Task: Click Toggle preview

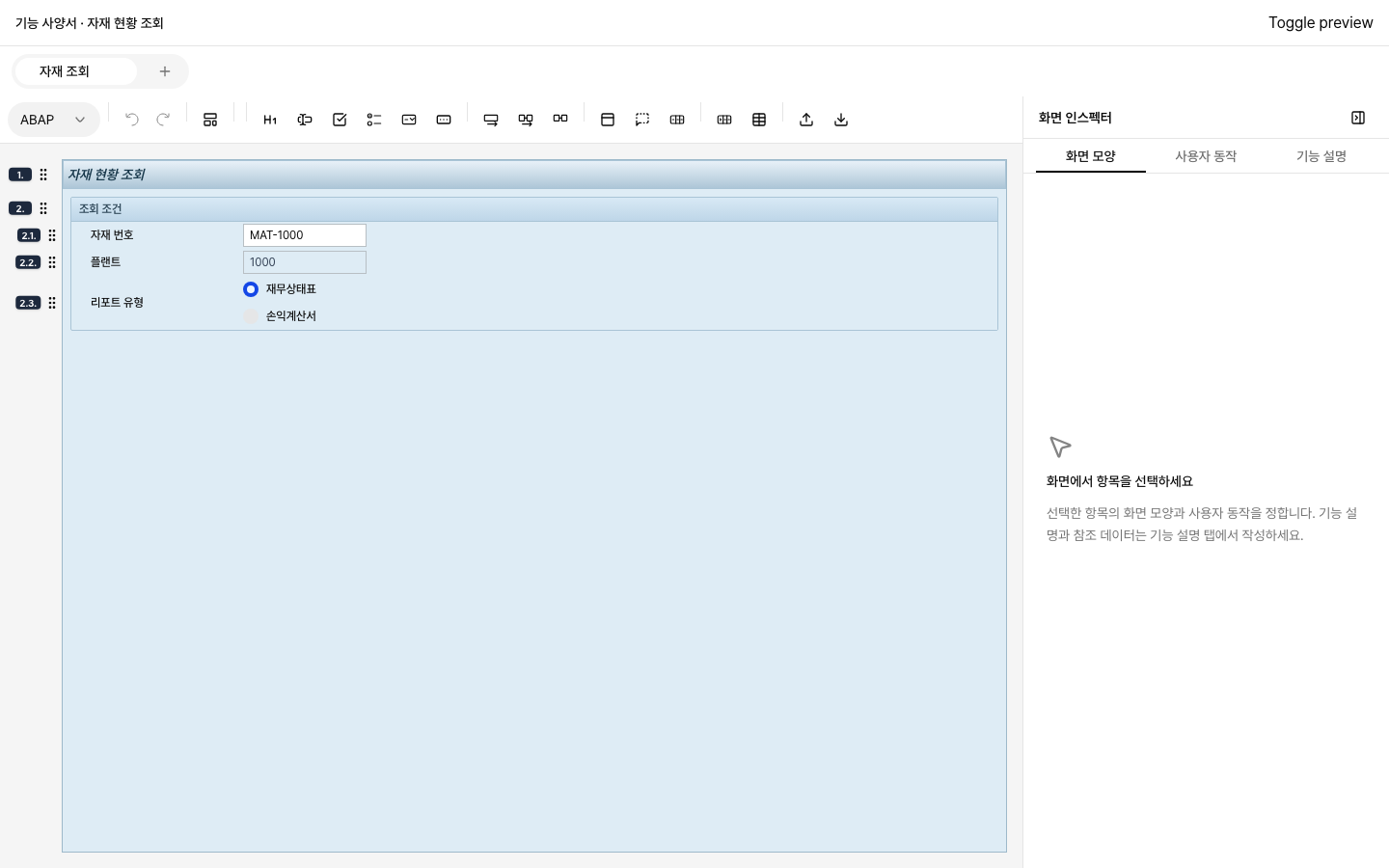Action: tap(1321, 22)
